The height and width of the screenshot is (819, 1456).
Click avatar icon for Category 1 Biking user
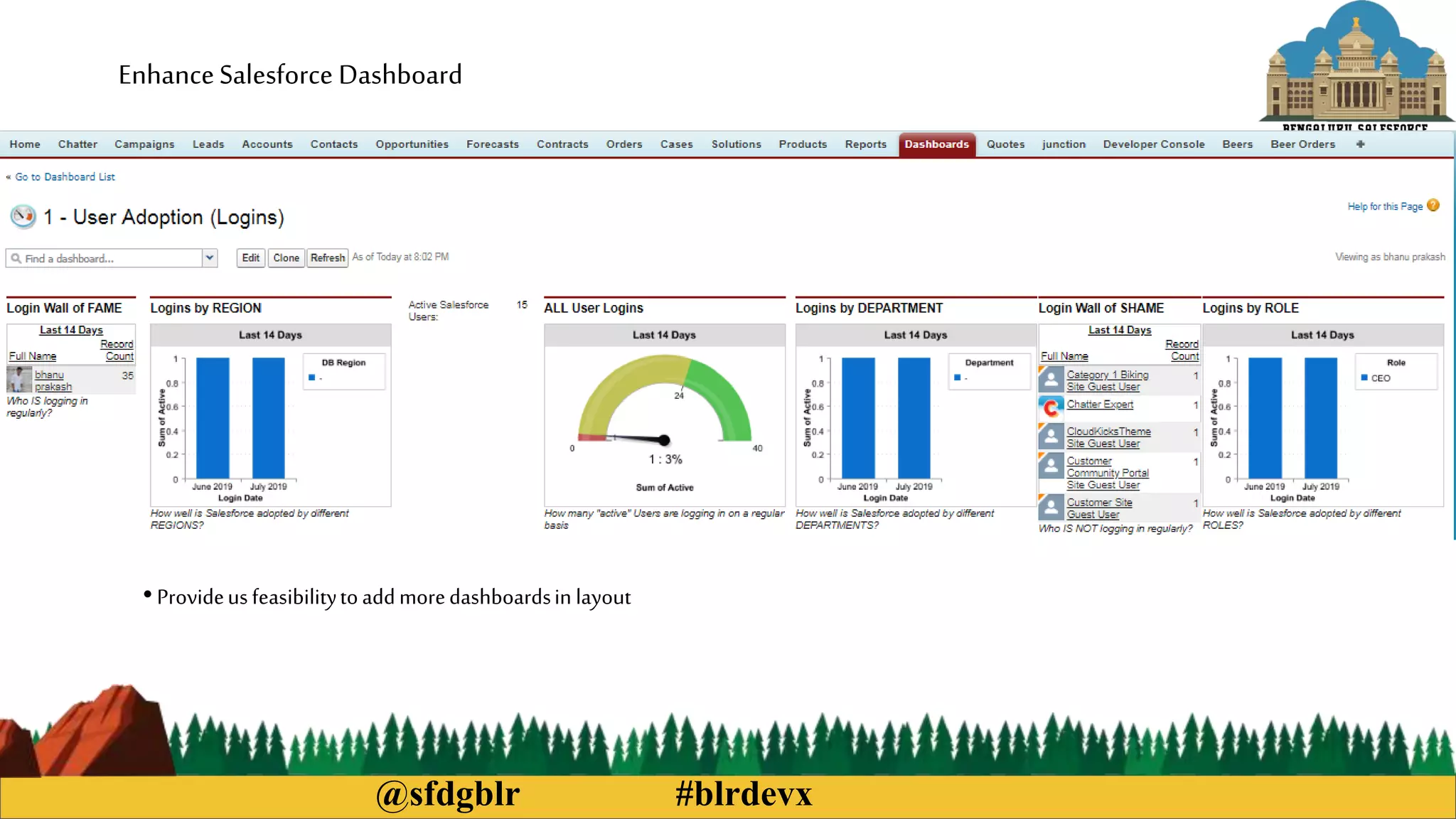point(1051,380)
